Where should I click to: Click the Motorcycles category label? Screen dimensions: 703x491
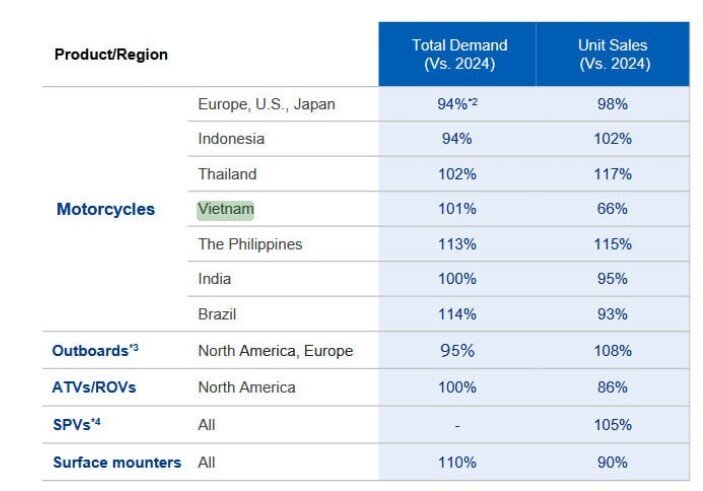106,209
